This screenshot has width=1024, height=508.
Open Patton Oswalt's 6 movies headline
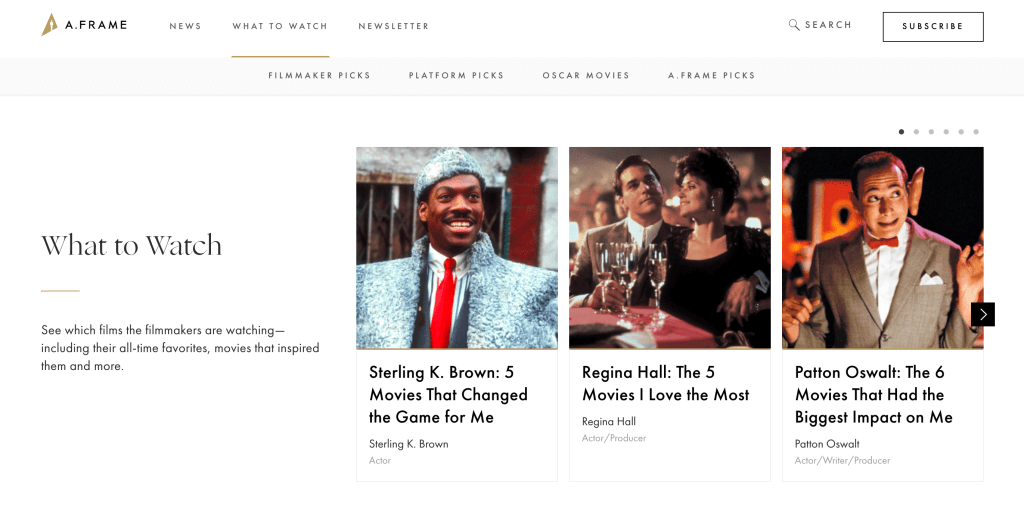tap(873, 394)
